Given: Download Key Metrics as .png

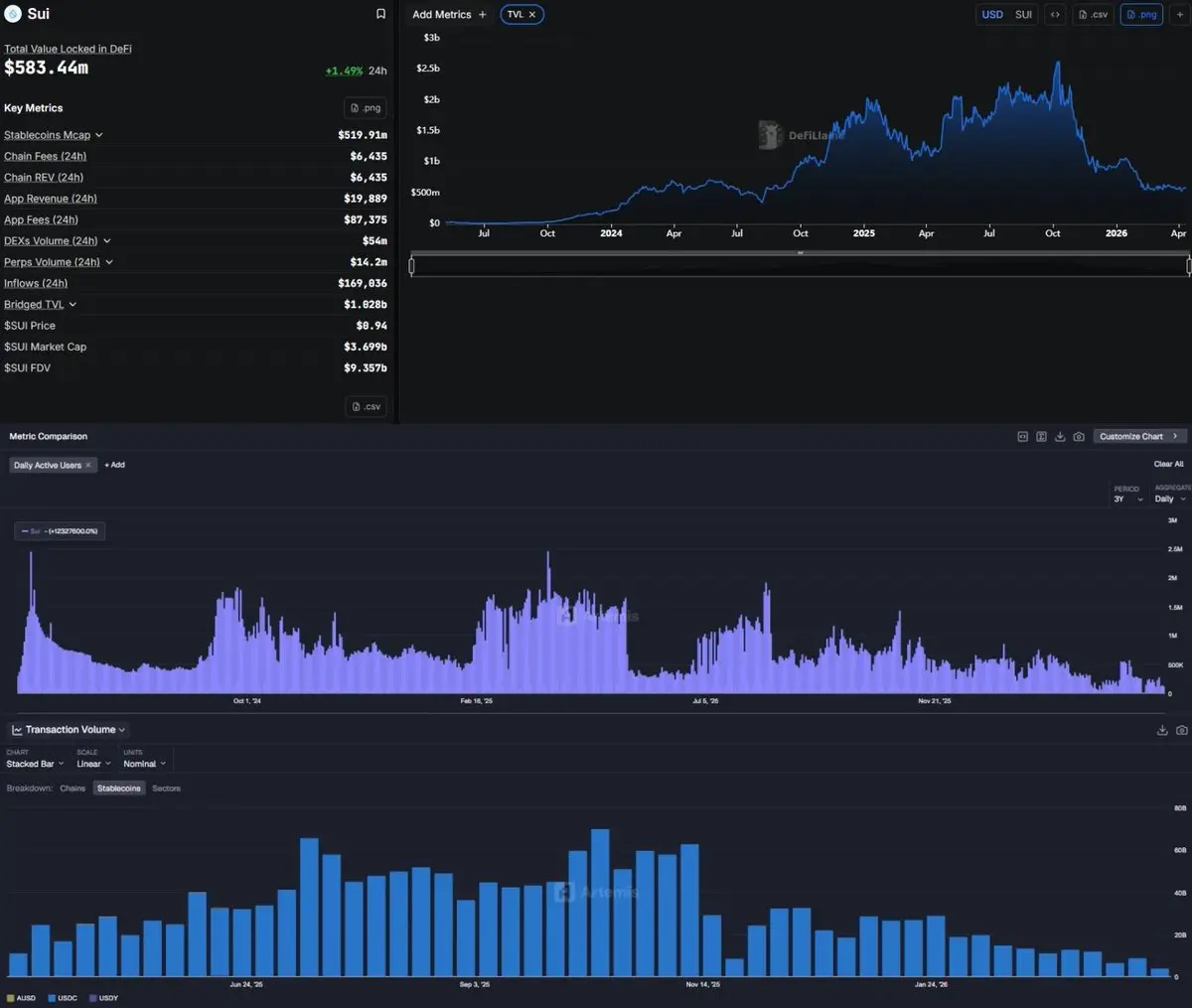Looking at the screenshot, I should click(366, 108).
